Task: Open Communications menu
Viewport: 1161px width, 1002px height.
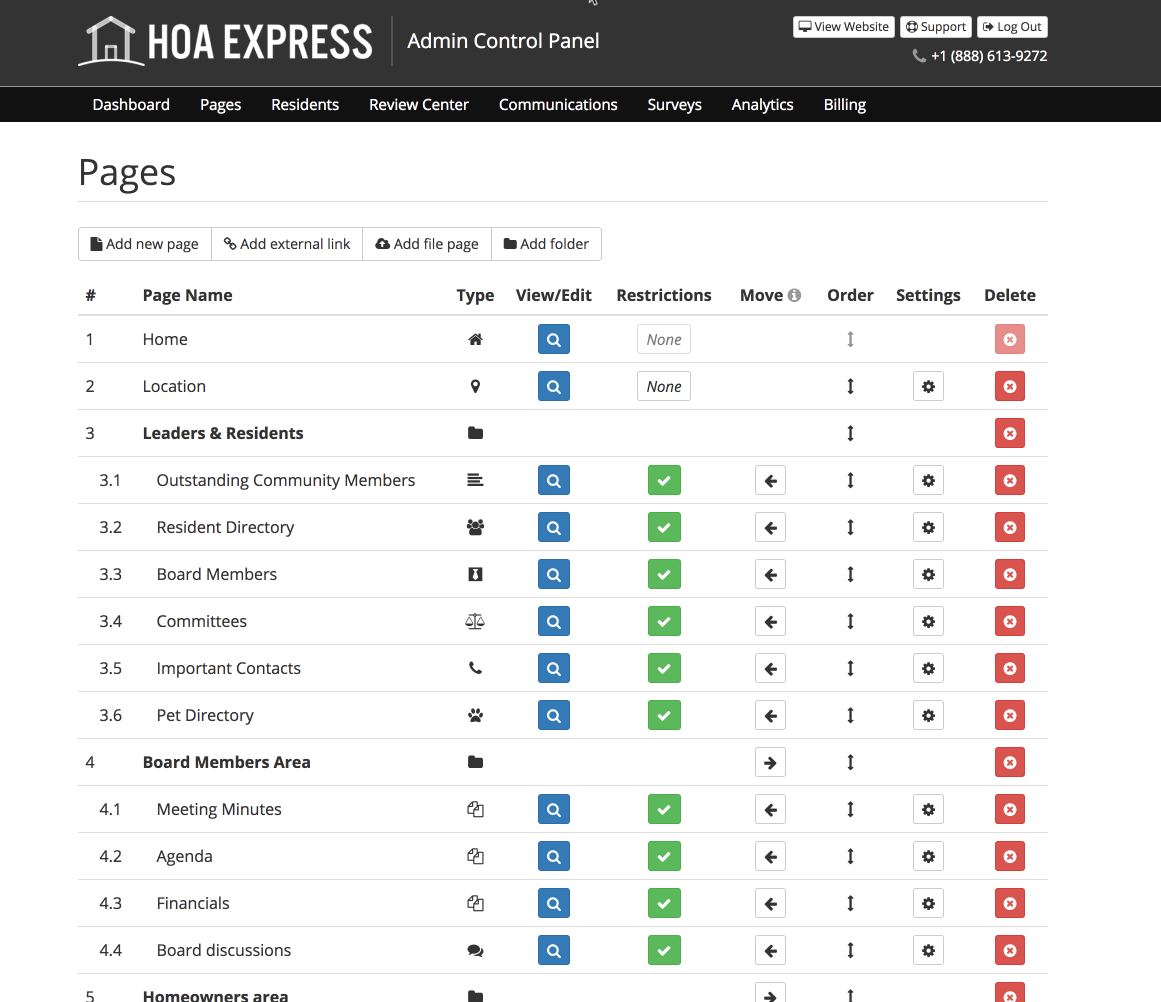Action: tap(558, 104)
